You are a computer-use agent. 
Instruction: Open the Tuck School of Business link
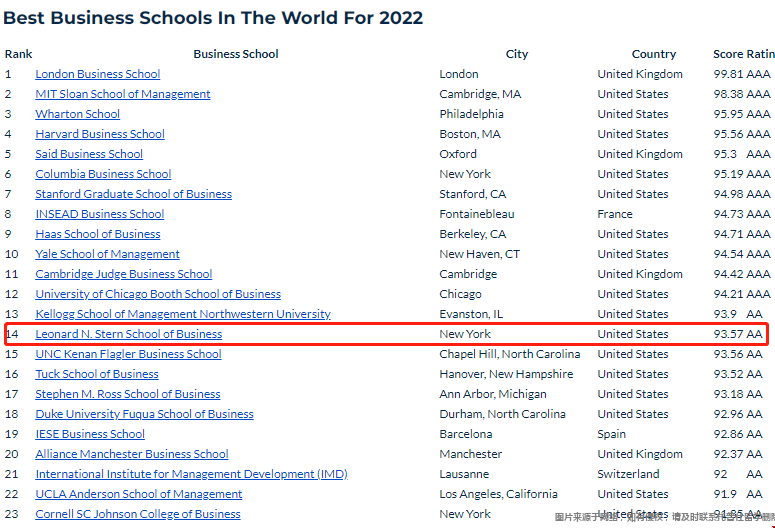pos(97,374)
